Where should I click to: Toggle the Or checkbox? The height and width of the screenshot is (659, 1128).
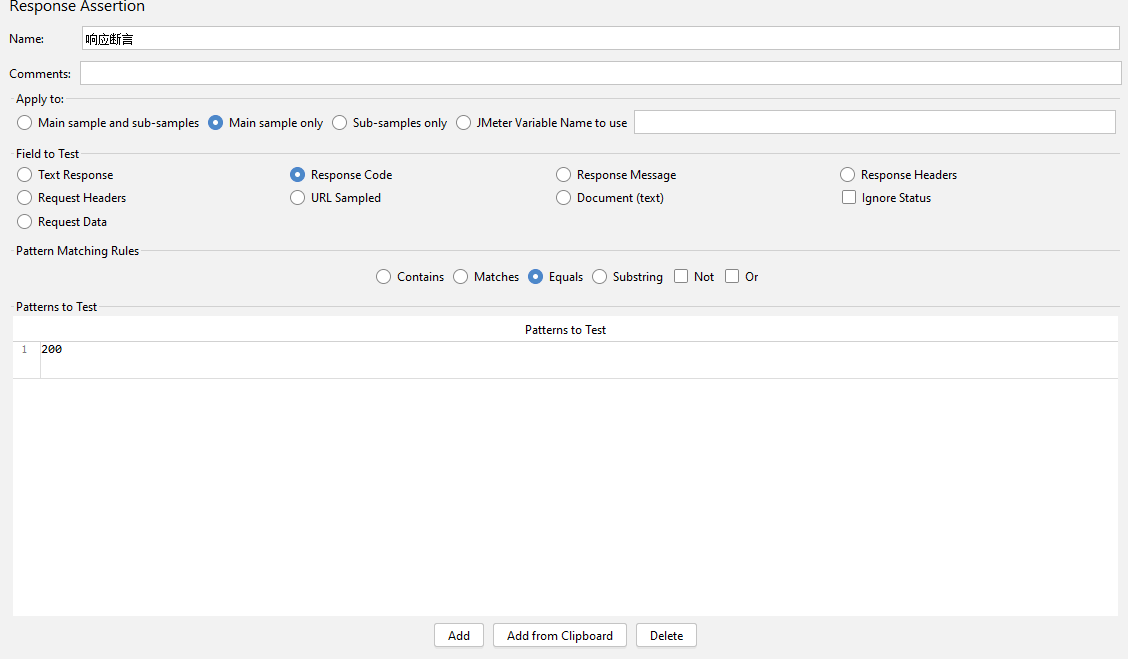pos(732,276)
